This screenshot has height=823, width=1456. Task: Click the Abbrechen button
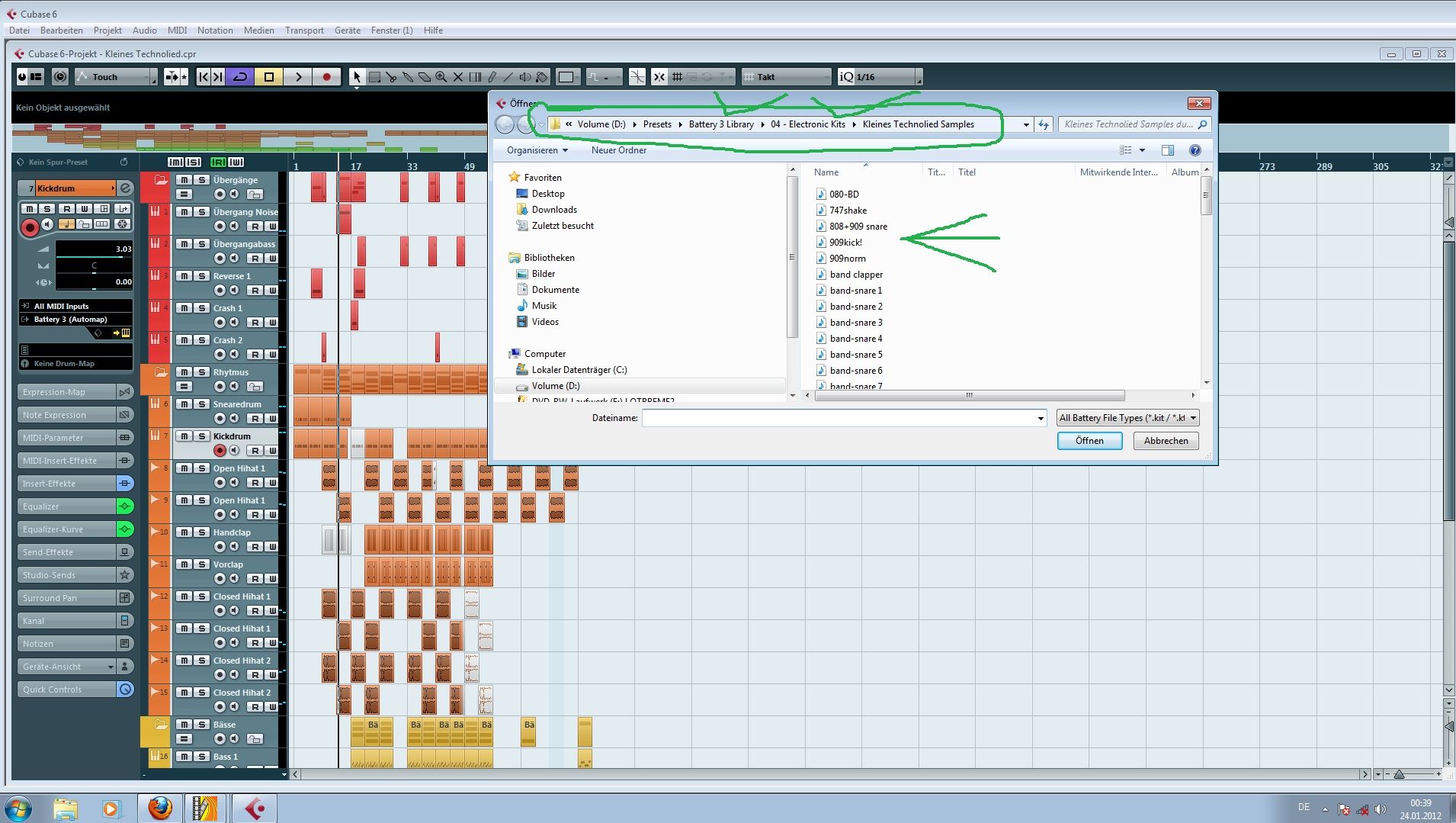(1166, 441)
